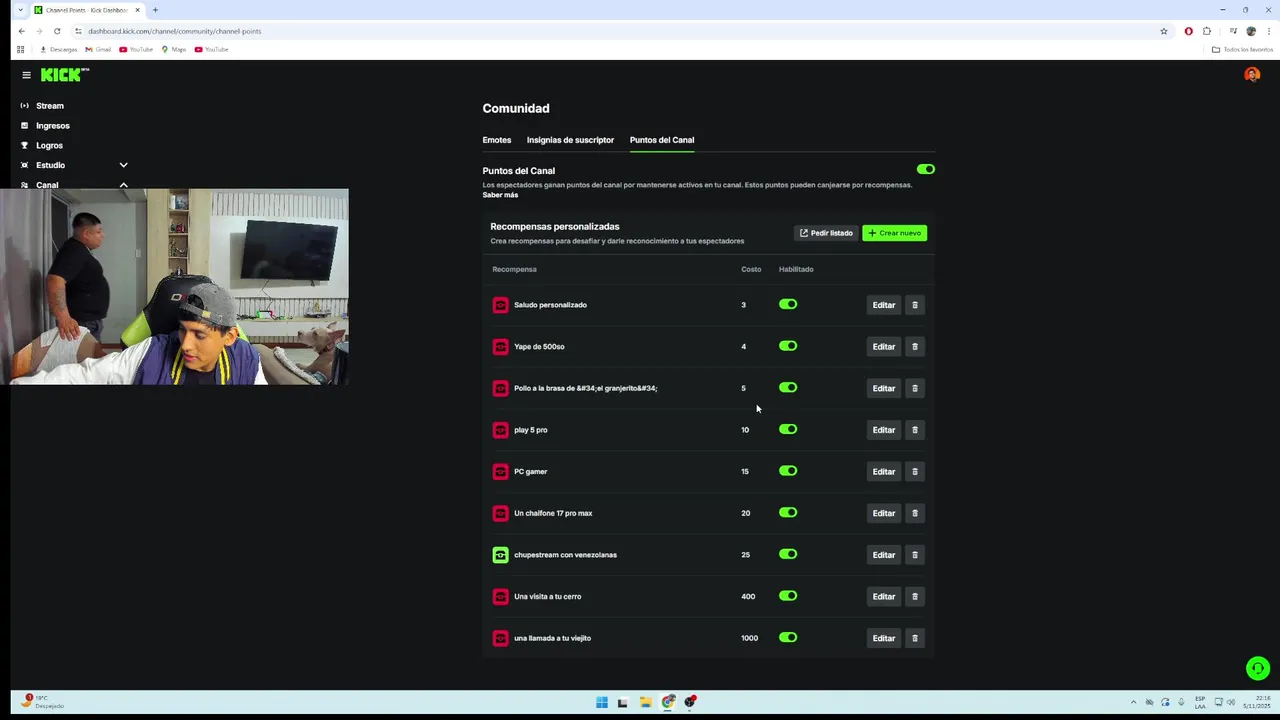Image resolution: width=1280 pixels, height=720 pixels.
Task: Edit the Una visita a tu cerro reward
Action: pos(884,597)
